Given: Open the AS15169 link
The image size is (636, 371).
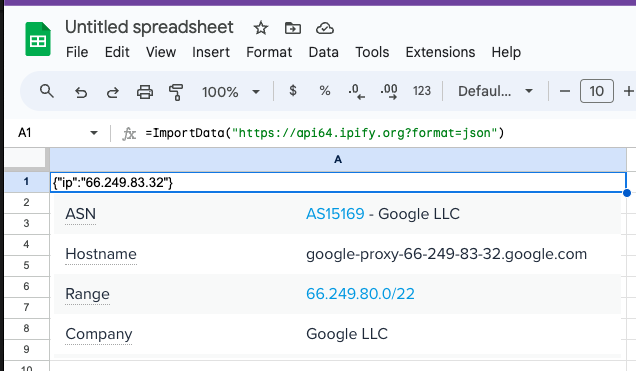Looking at the screenshot, I should pos(335,214).
